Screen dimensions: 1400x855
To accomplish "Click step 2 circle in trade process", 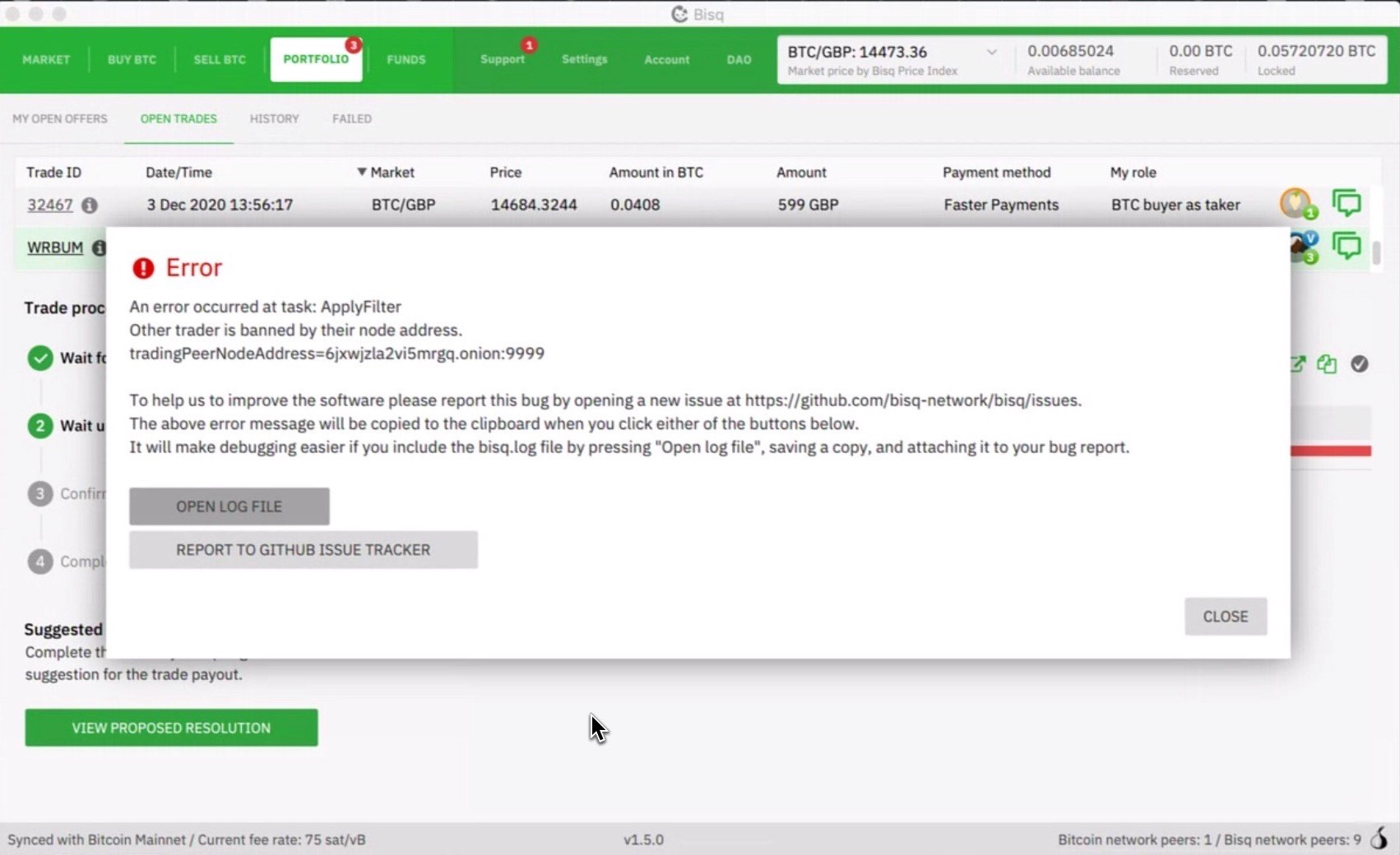I will (40, 425).
